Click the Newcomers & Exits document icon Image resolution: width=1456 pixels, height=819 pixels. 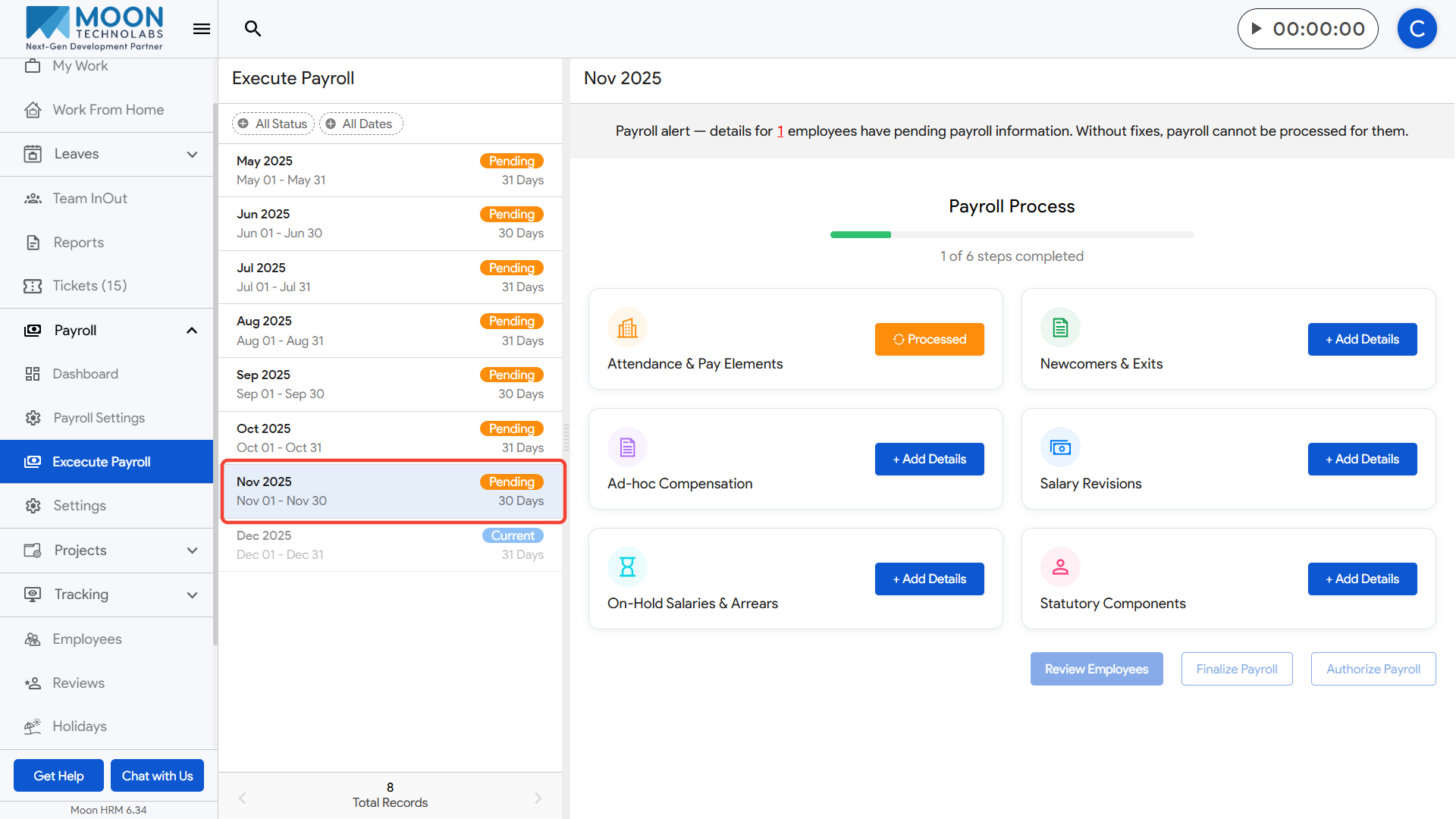(1060, 328)
